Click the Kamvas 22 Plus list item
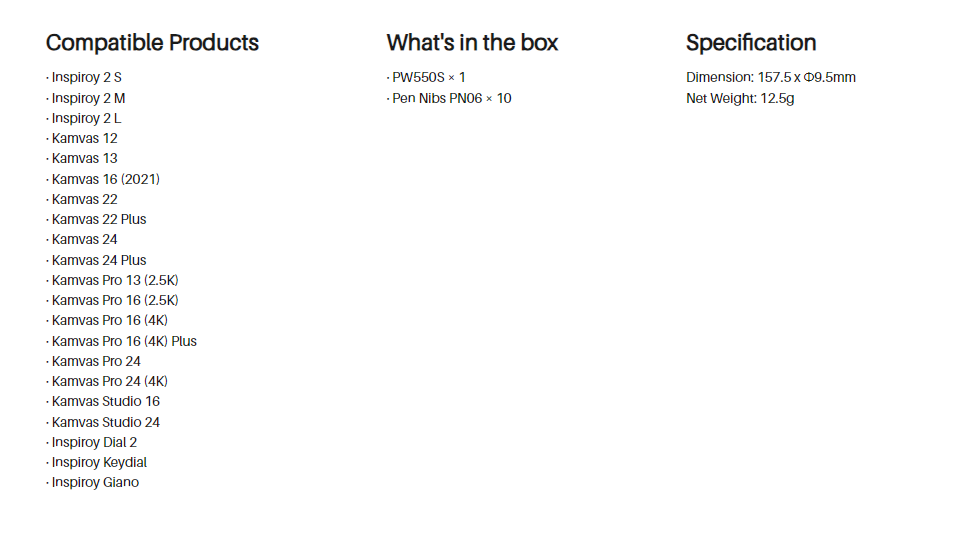 [x=98, y=219]
